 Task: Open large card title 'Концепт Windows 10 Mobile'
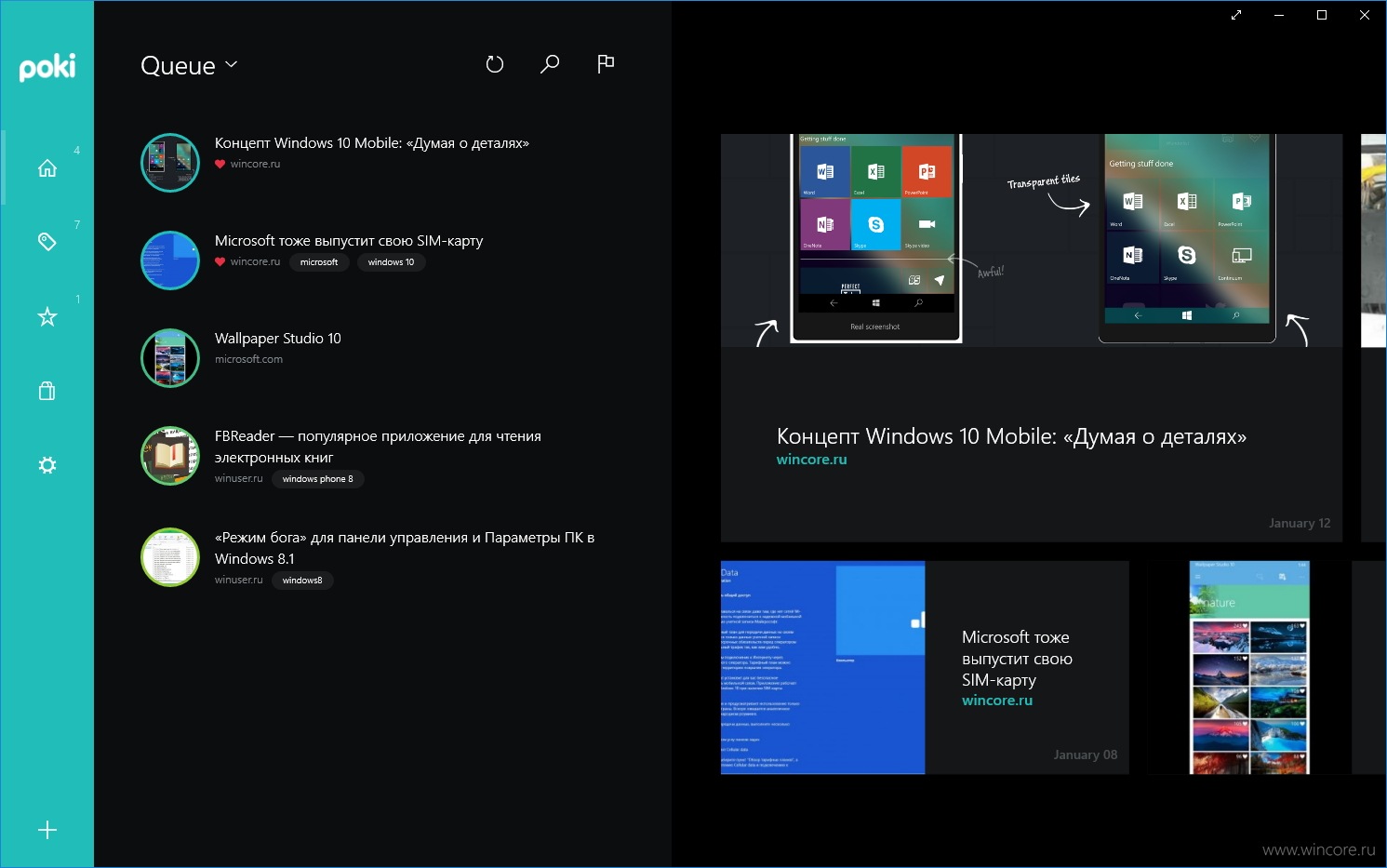point(1011,436)
